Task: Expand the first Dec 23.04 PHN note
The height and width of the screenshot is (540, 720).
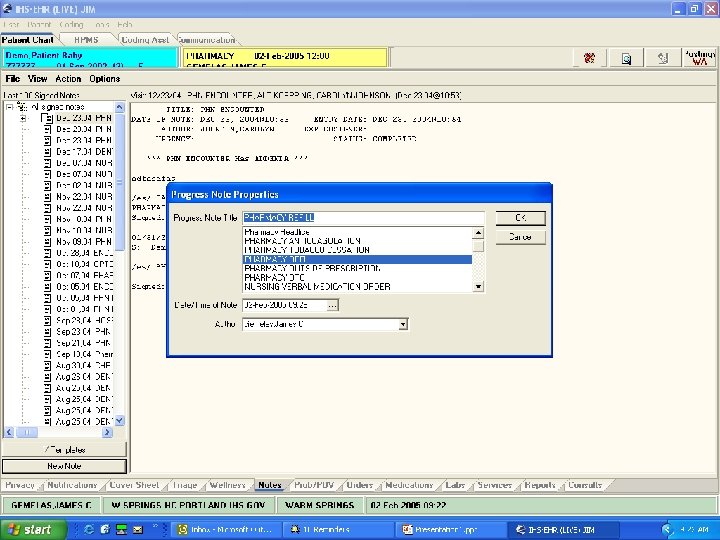Action: [x=23, y=118]
